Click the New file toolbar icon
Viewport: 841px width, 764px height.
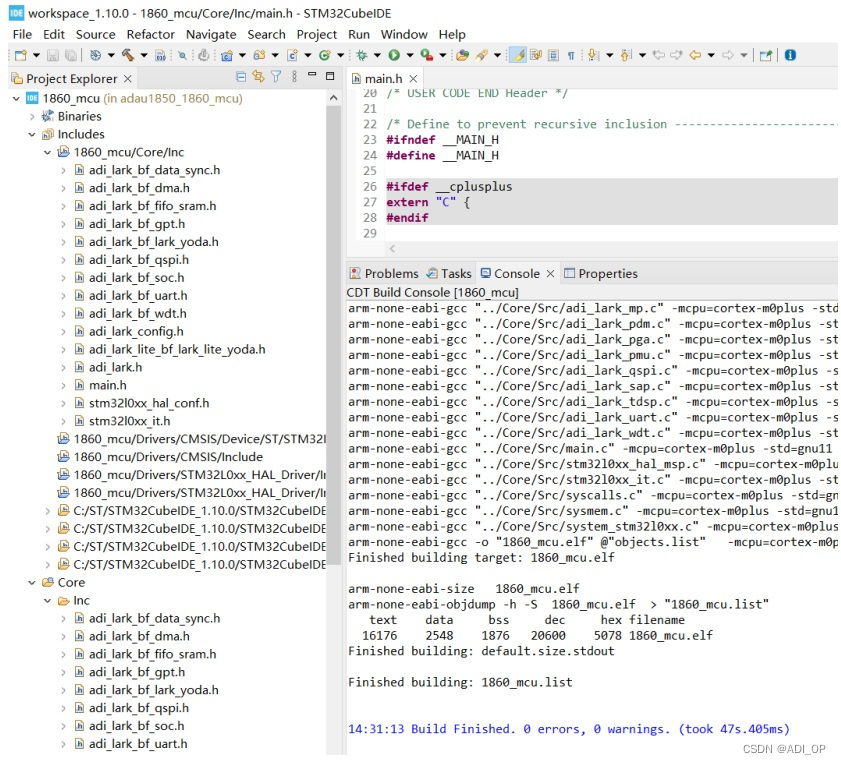click(20, 55)
